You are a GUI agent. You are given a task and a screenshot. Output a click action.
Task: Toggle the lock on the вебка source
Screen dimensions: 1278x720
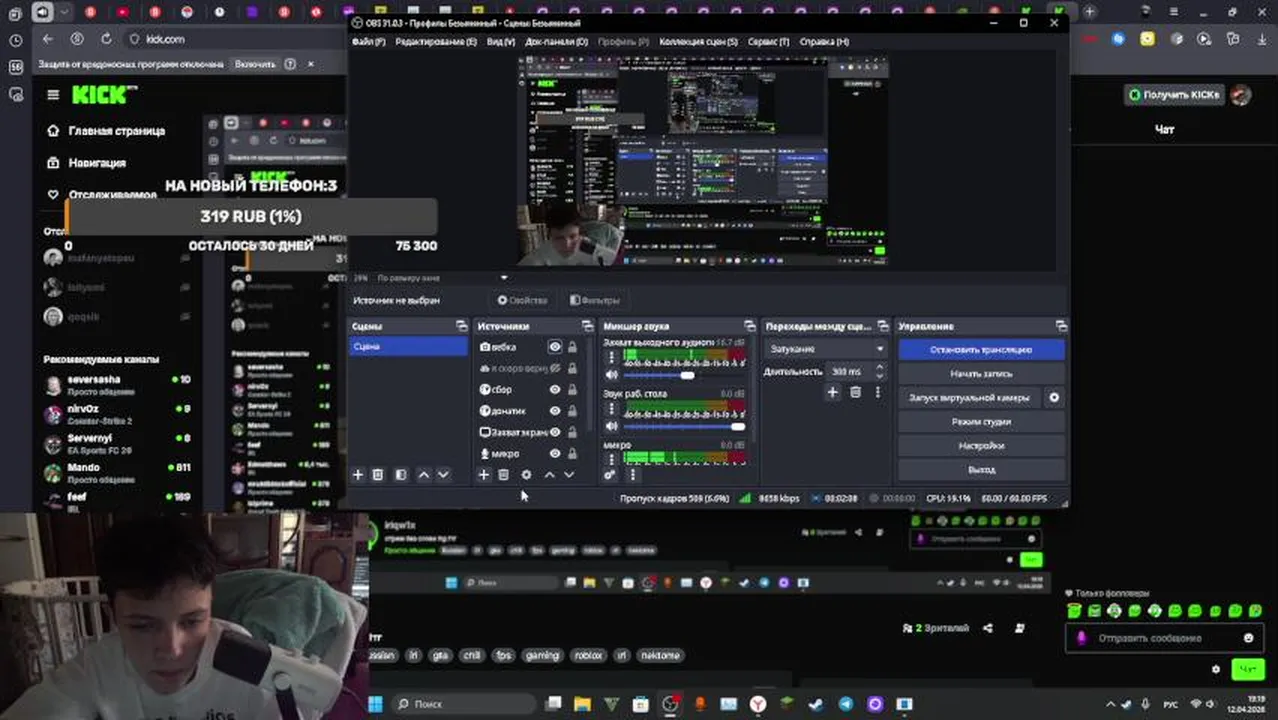572,347
